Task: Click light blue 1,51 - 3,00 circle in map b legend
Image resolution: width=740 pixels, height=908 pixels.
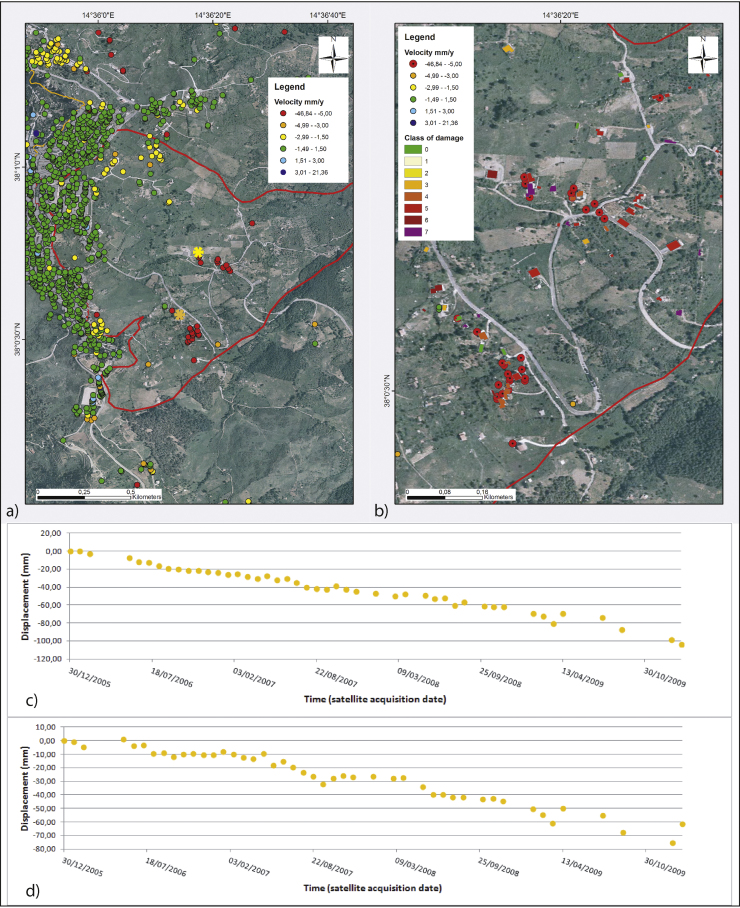Action: pos(412,109)
